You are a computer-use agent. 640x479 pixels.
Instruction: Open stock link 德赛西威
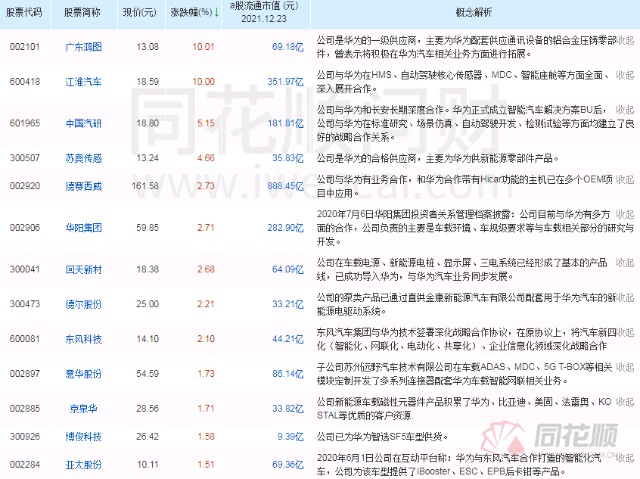tap(84, 186)
